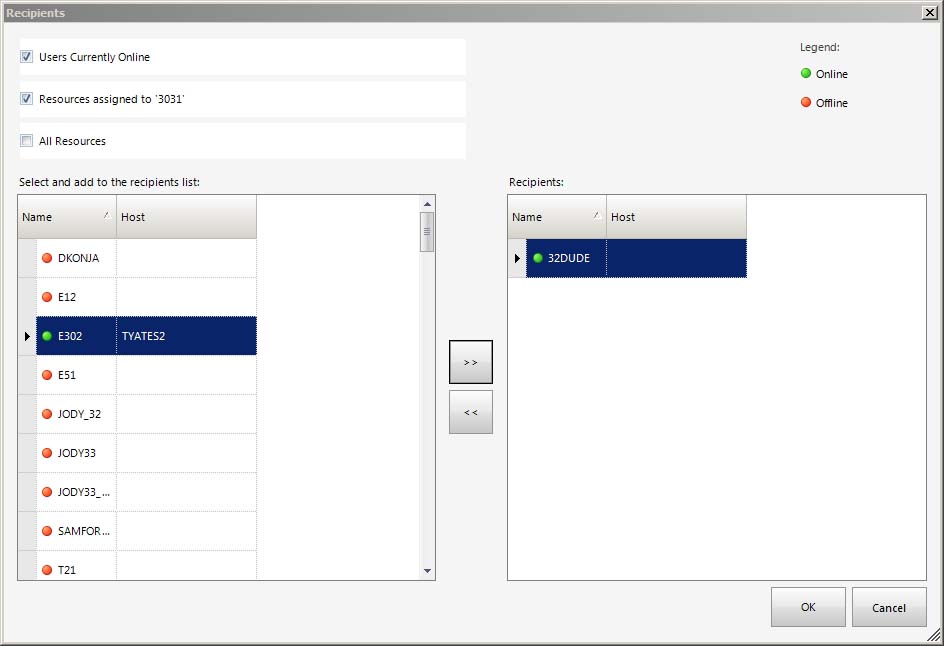Click the offline icon for E51
Viewport: 944px width, 646px height.
[47, 374]
